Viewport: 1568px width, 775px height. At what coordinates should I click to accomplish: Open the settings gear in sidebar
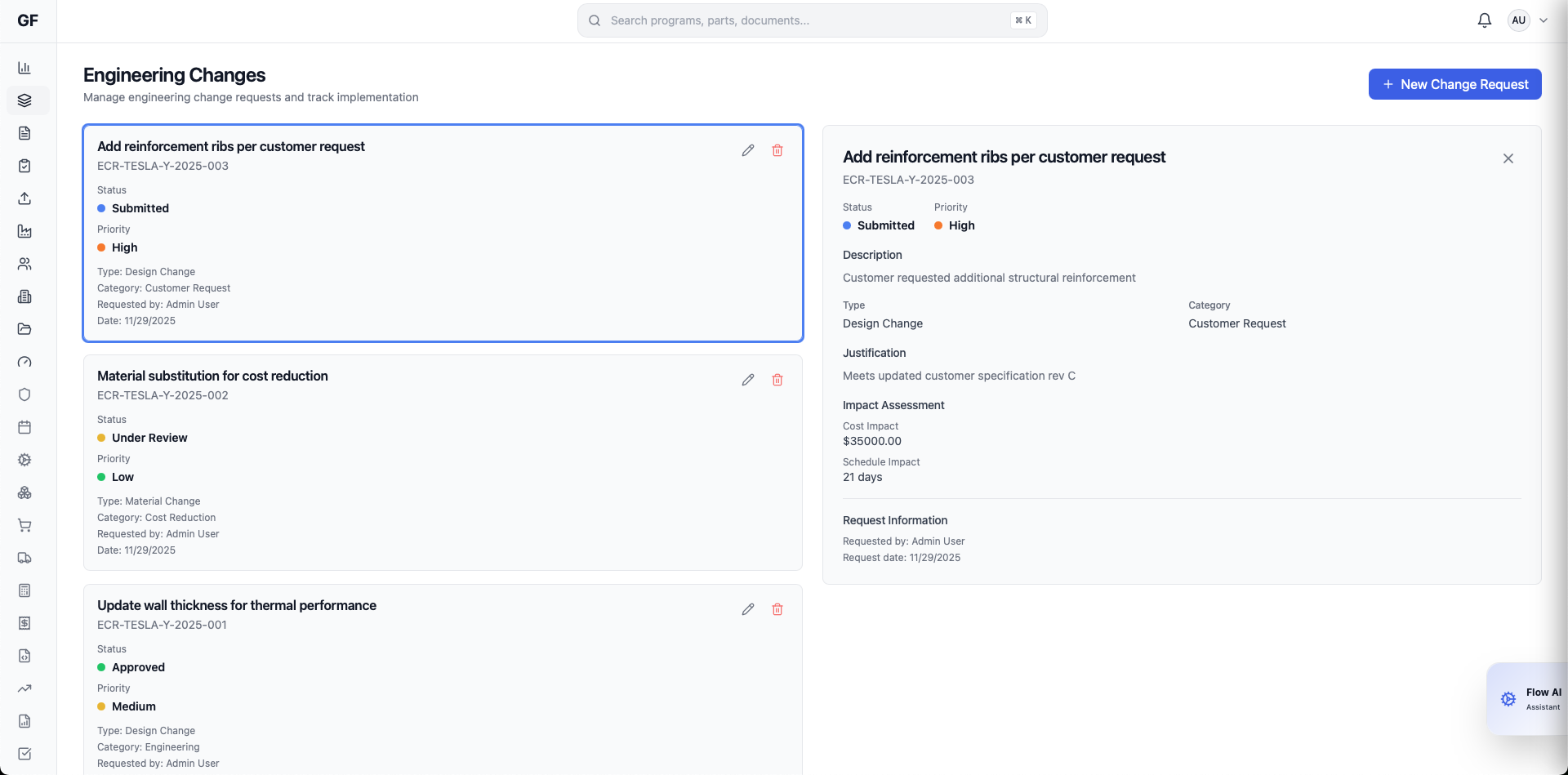[x=24, y=460]
